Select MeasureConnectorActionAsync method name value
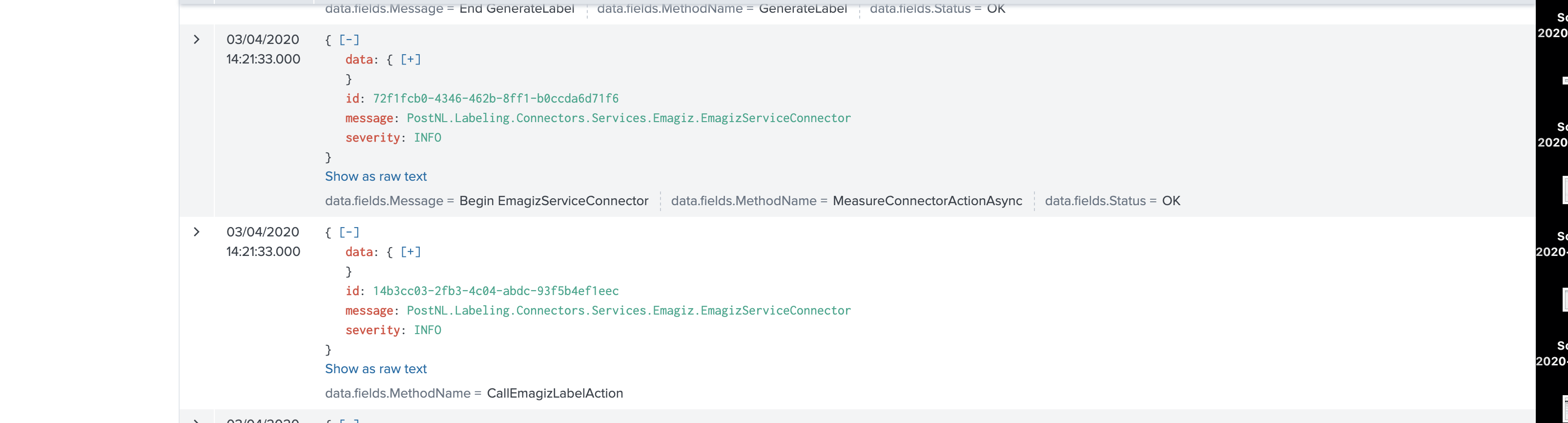Screen dimensions: 1568x423 coord(927,201)
